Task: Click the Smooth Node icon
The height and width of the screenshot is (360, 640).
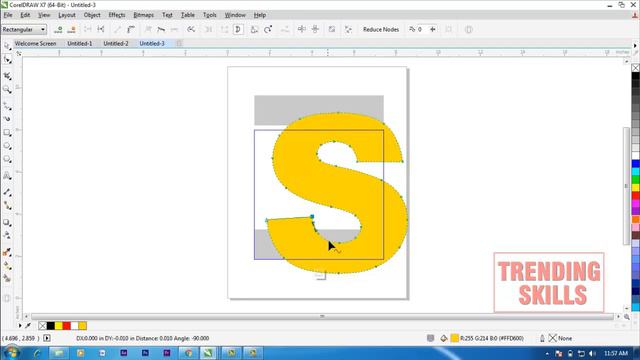Action: click(161, 29)
